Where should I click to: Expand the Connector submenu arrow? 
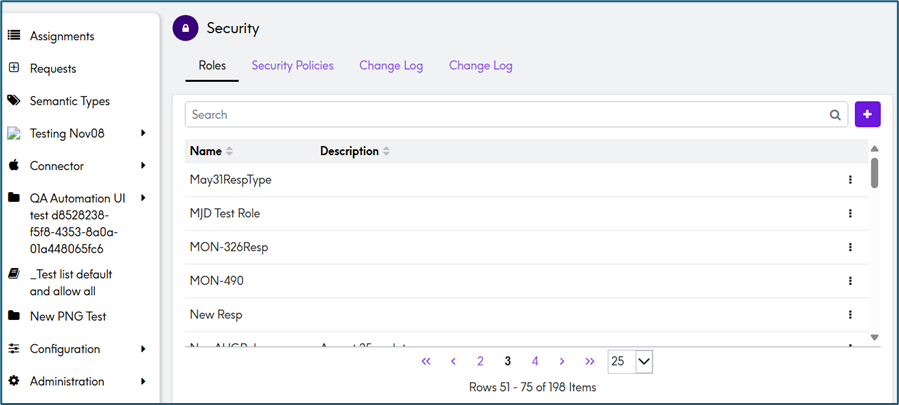pyautogui.click(x=143, y=166)
